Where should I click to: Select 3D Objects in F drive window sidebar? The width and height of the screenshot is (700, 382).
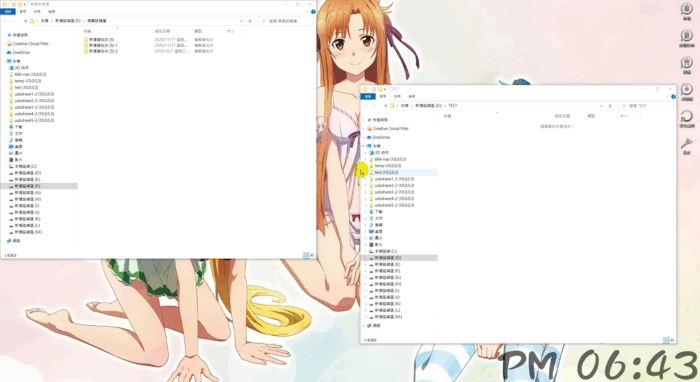(18, 68)
